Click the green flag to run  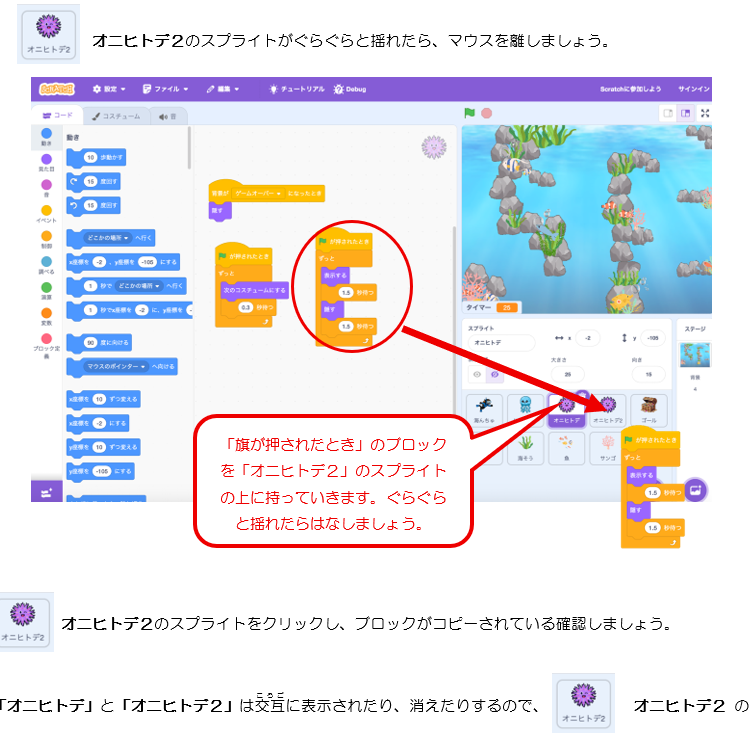(469, 113)
